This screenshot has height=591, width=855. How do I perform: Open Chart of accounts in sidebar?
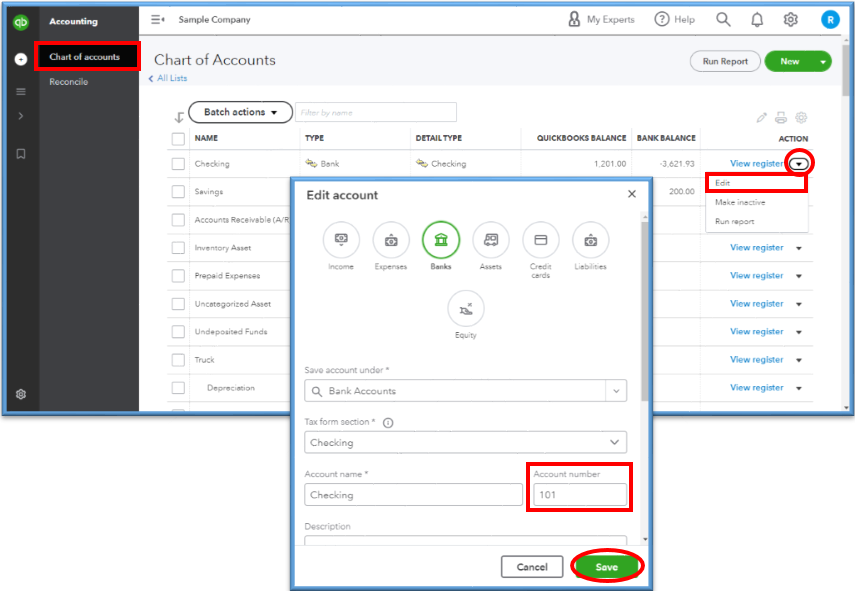pyautogui.click(x=87, y=57)
